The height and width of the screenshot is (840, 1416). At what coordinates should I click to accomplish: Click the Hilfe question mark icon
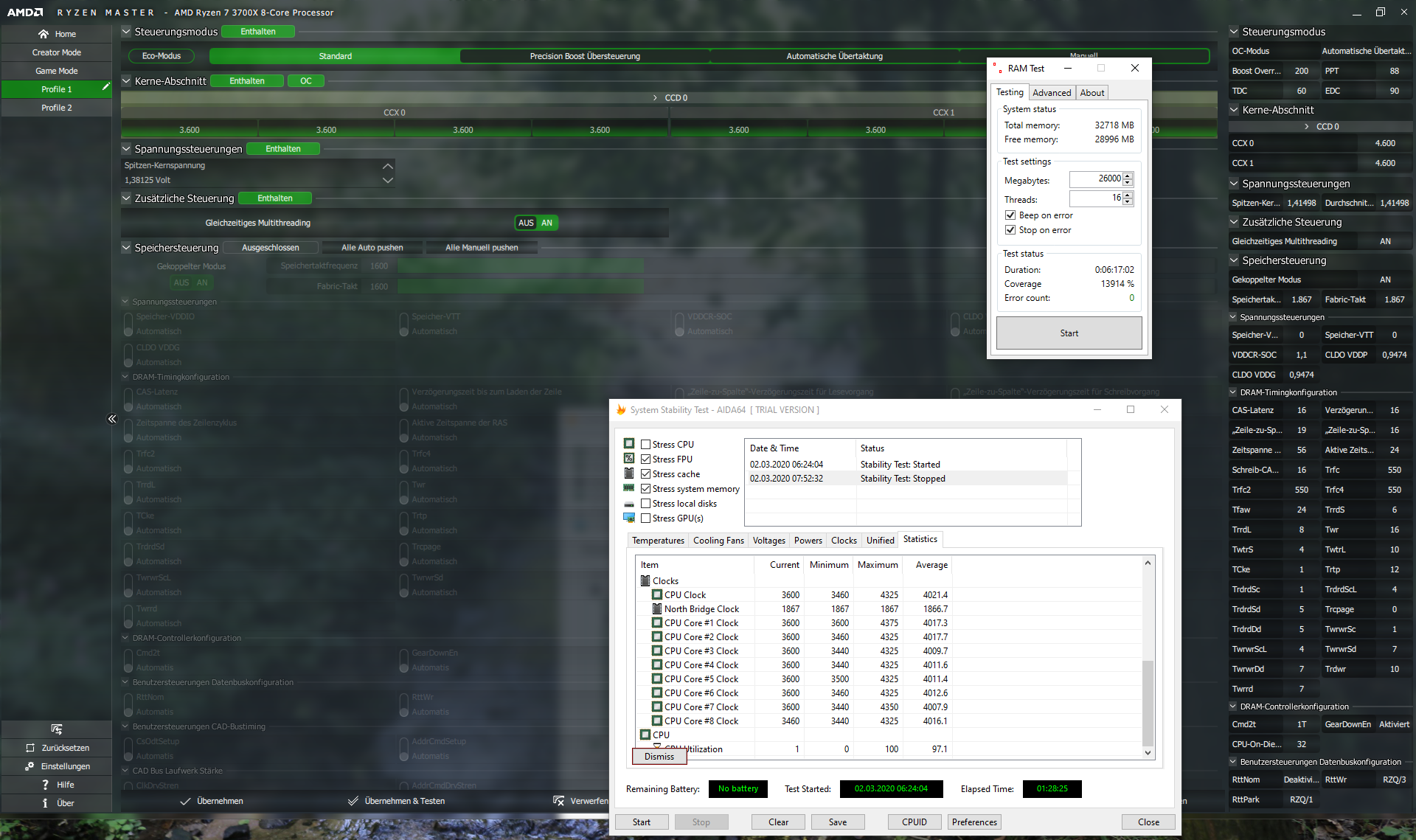45,785
